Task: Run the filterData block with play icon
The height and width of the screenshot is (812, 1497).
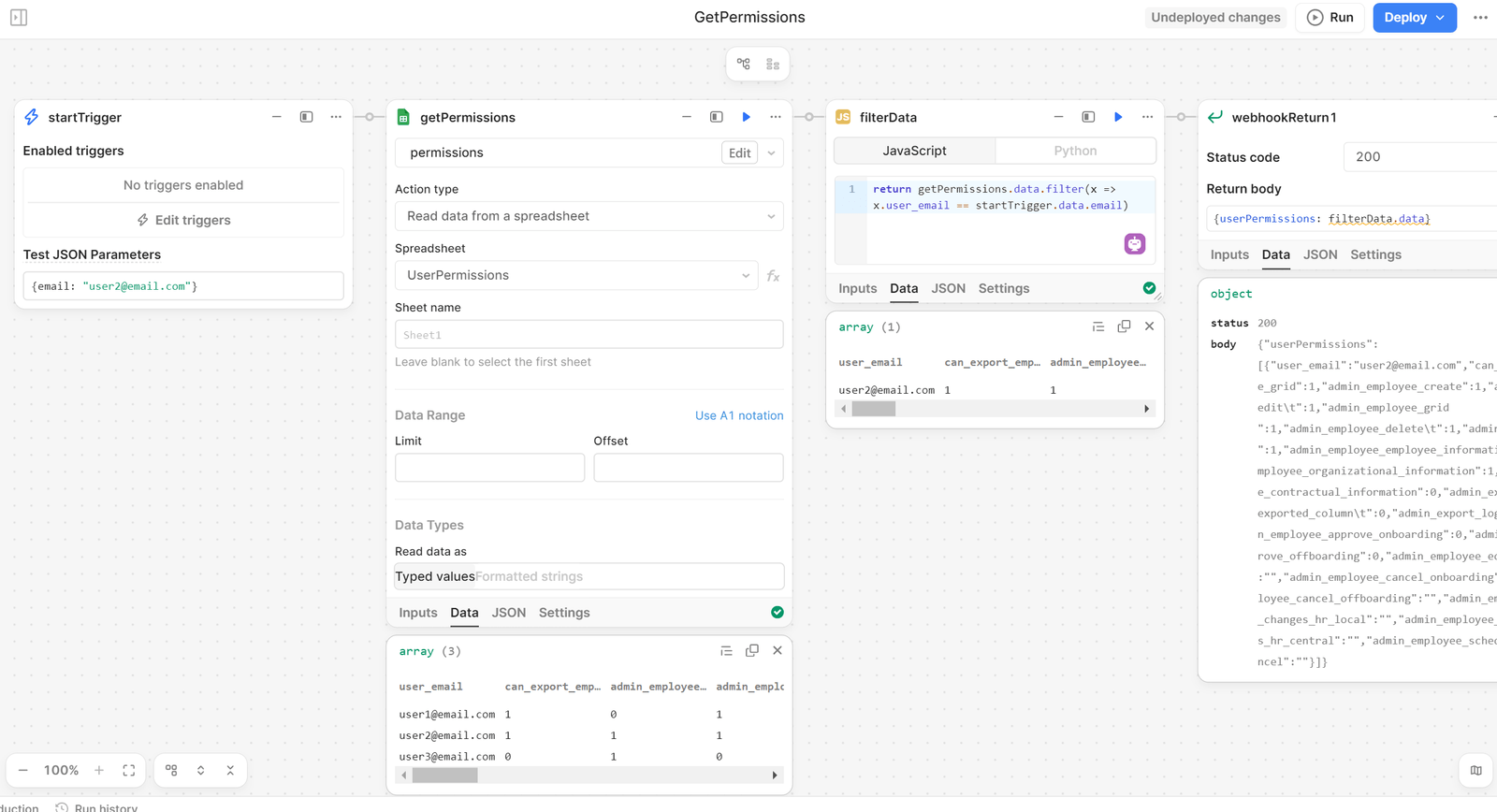Action: tap(1117, 117)
